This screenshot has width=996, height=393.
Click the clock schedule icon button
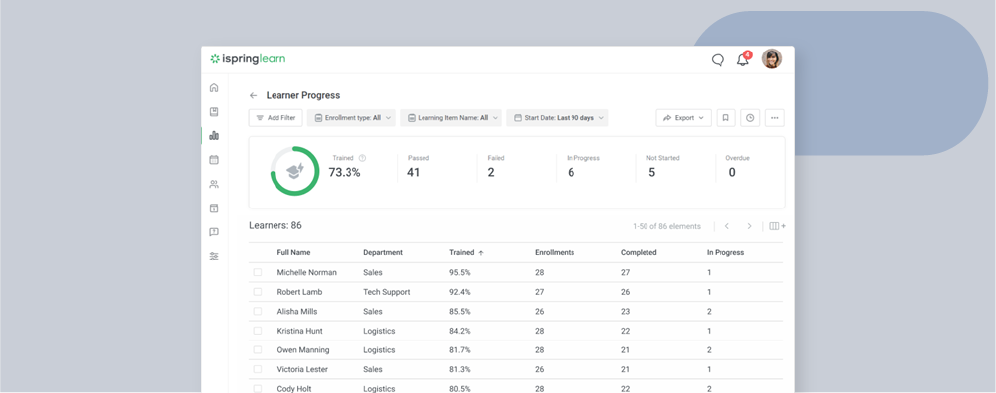pyautogui.click(x=750, y=118)
